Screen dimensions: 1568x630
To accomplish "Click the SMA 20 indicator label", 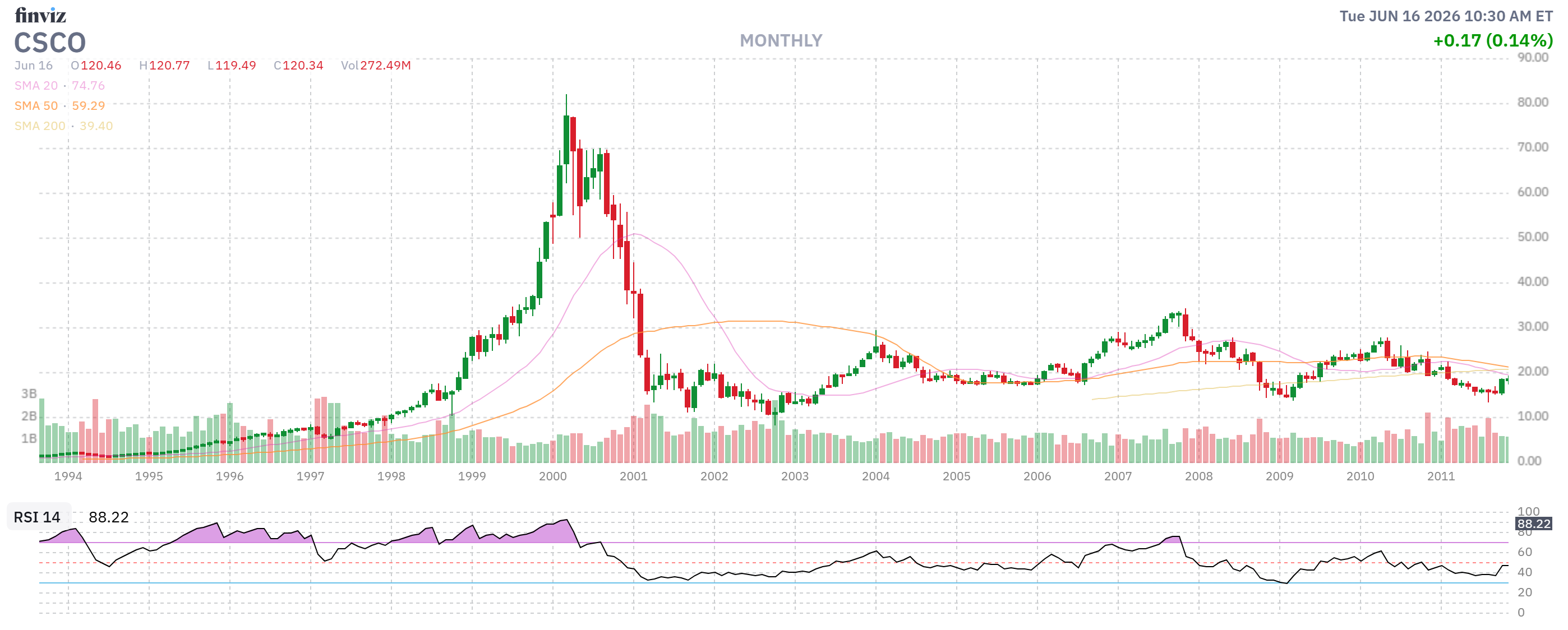I will tap(36, 86).
